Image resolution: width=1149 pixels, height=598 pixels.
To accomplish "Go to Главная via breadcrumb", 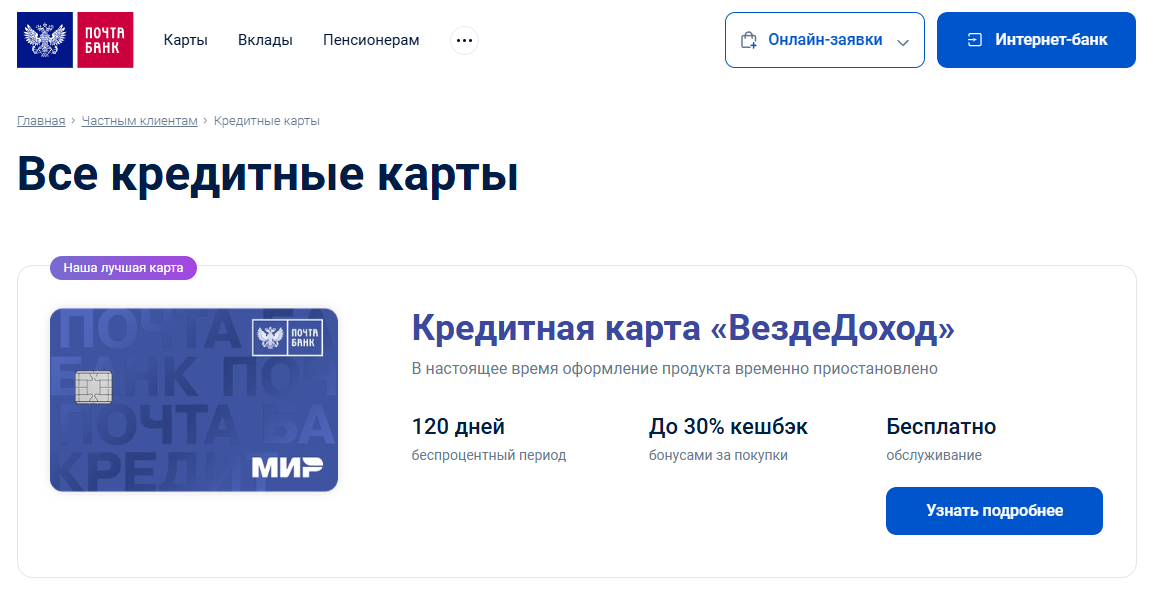I will pyautogui.click(x=41, y=120).
